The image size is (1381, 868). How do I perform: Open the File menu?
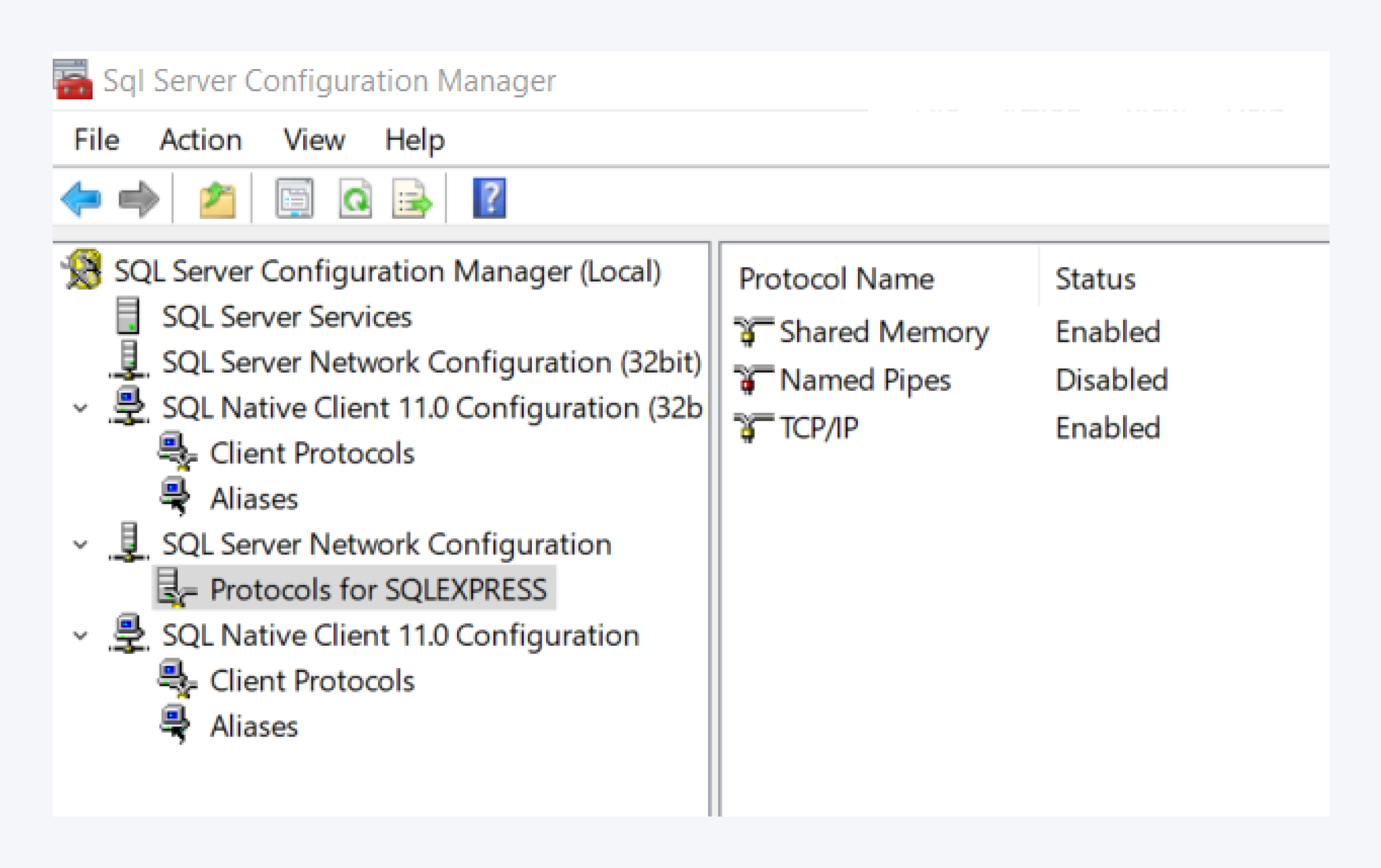(97, 140)
